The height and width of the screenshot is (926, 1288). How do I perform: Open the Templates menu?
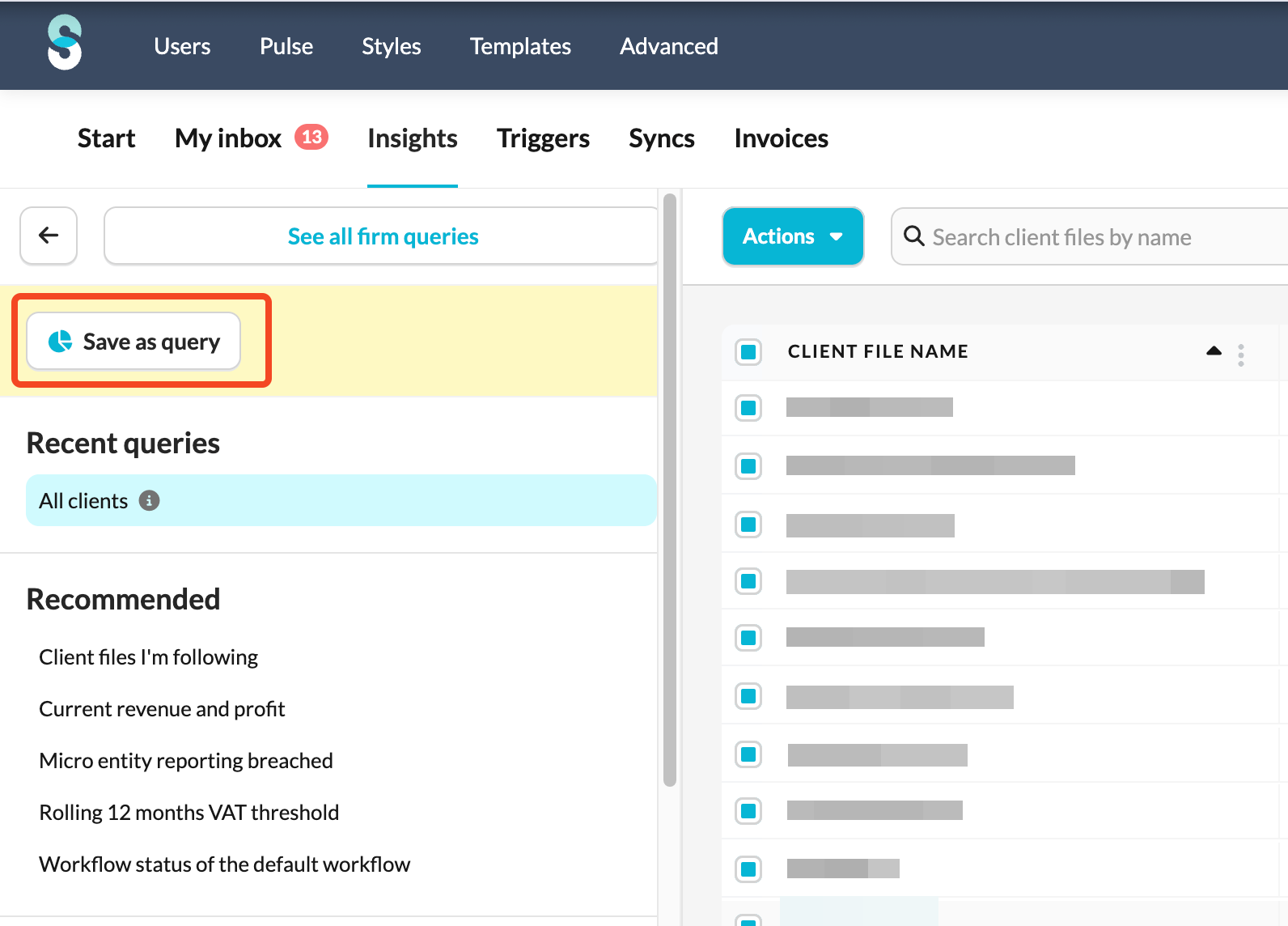coord(520,46)
